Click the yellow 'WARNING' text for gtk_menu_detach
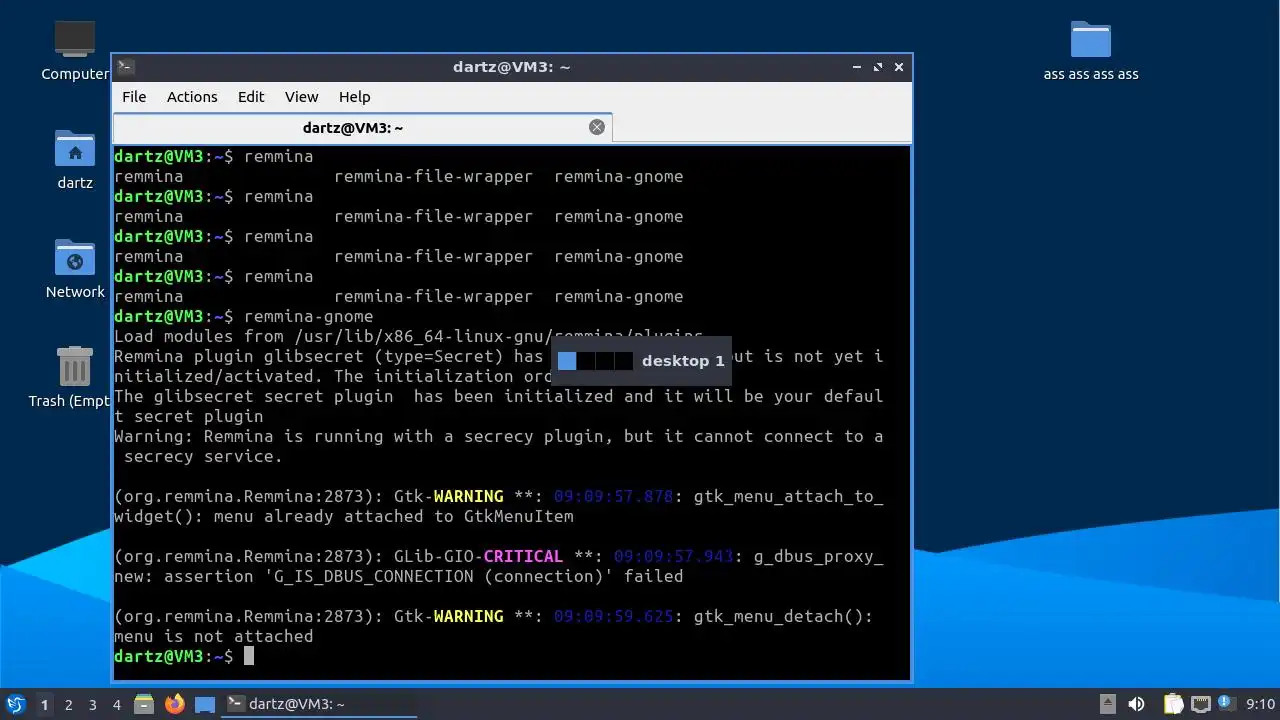Viewport: 1280px width, 720px height. tap(469, 616)
